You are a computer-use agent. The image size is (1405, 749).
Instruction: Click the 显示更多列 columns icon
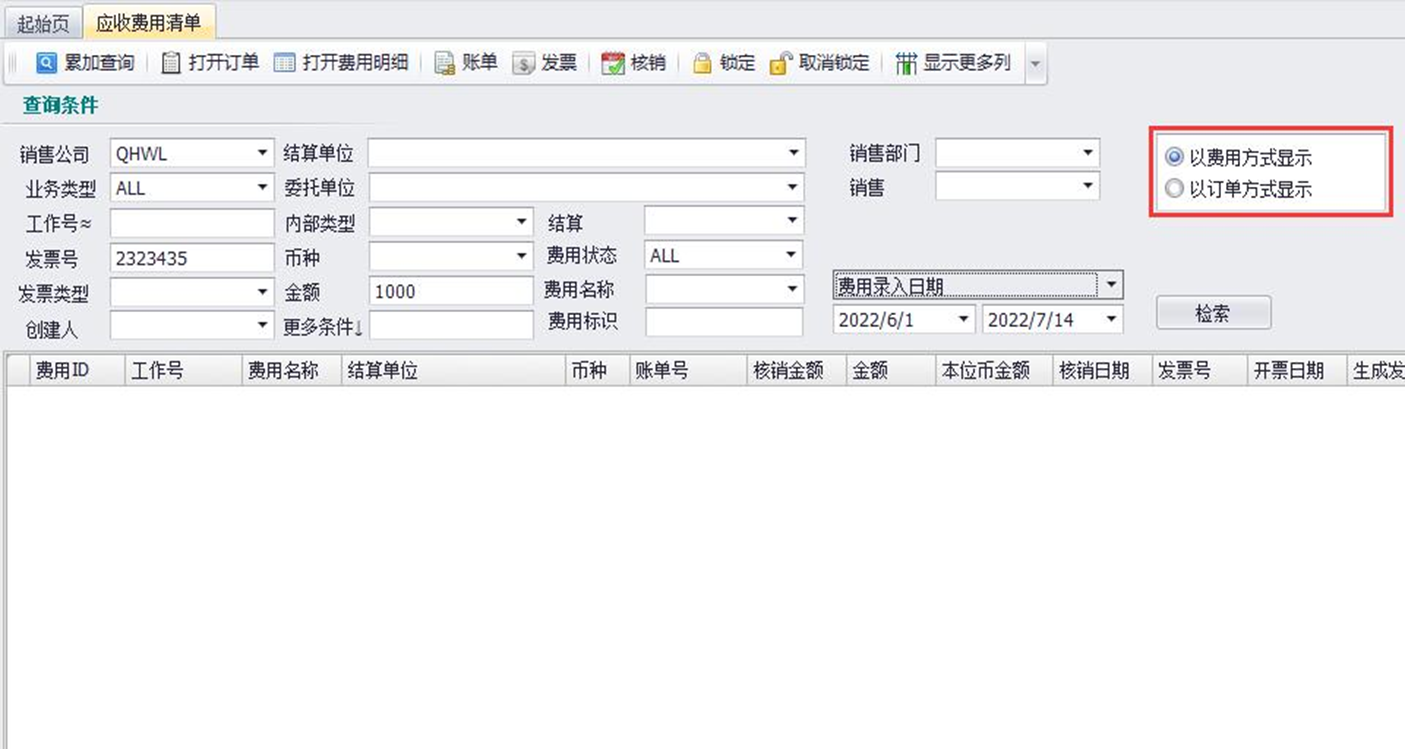pyautogui.click(x=906, y=63)
